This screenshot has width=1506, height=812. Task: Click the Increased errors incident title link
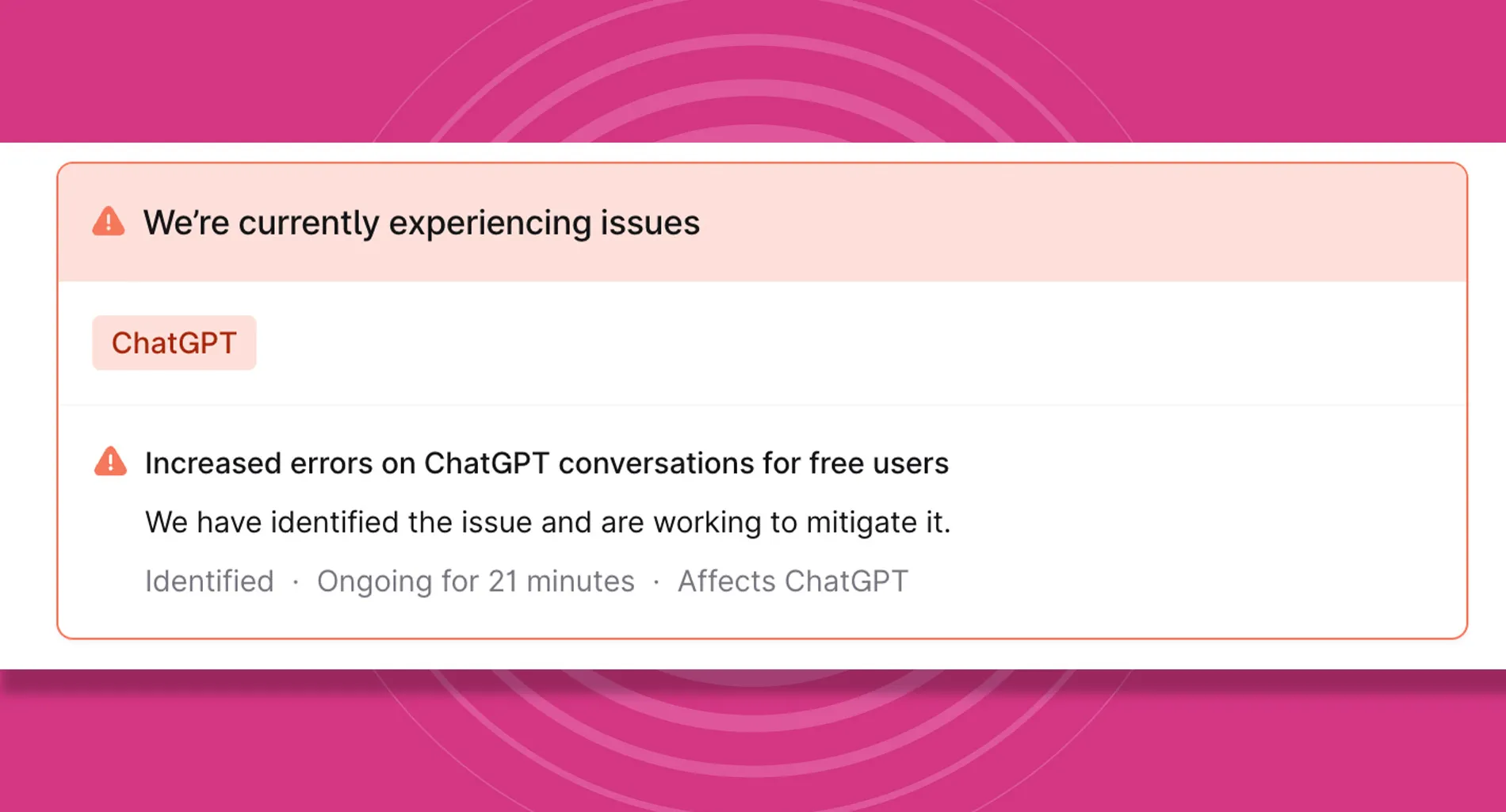546,463
